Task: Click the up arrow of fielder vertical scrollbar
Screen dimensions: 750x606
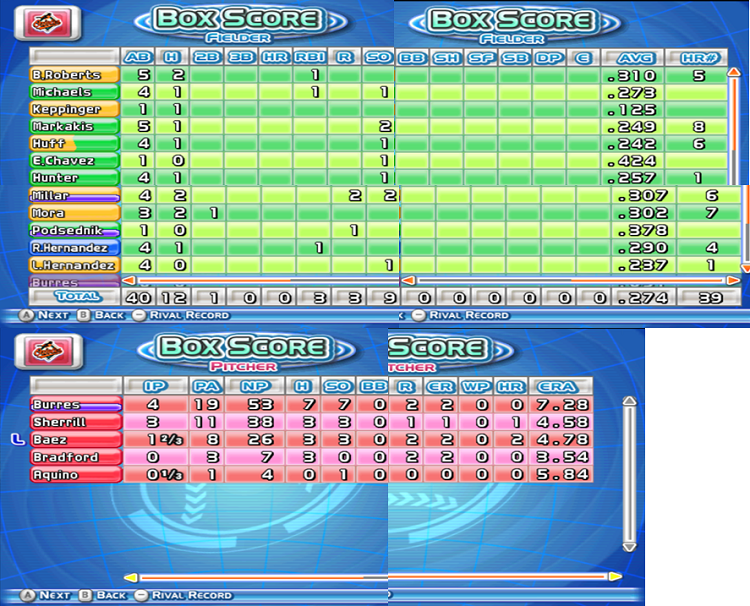Action: coord(734,72)
